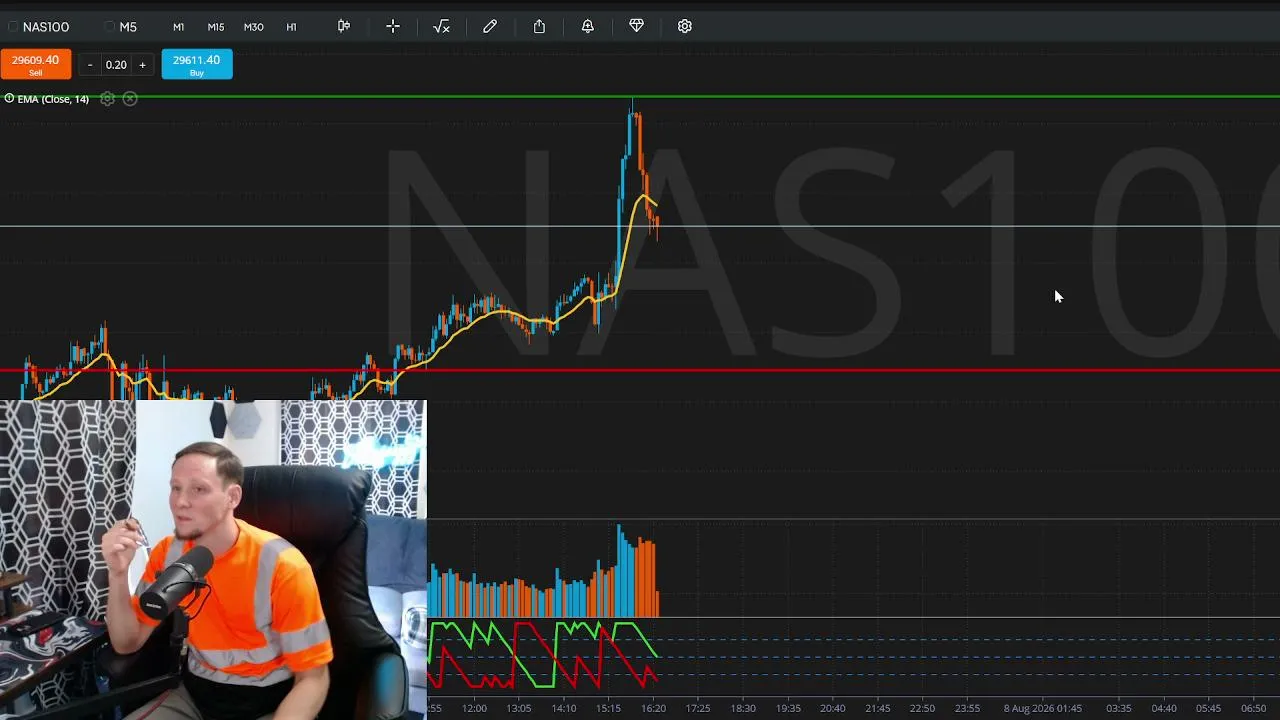Remove the EMA indicator
The image size is (1280, 720).
point(130,99)
